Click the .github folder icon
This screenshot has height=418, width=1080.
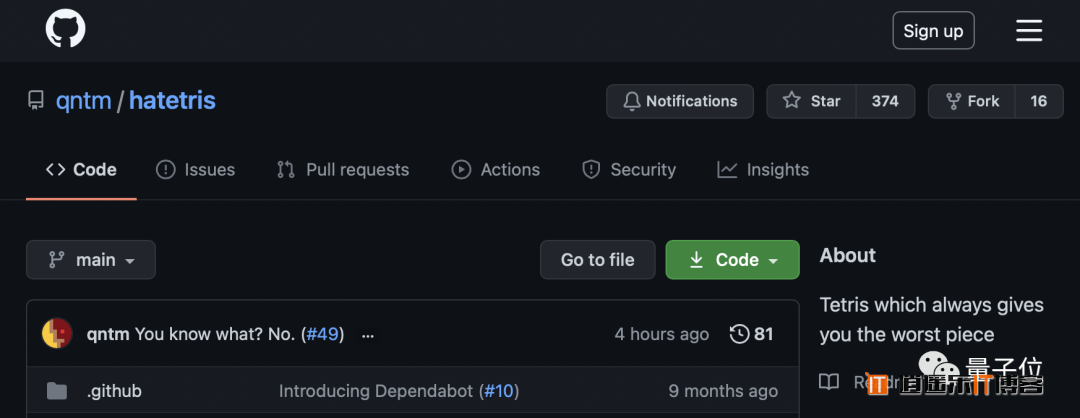coord(56,391)
